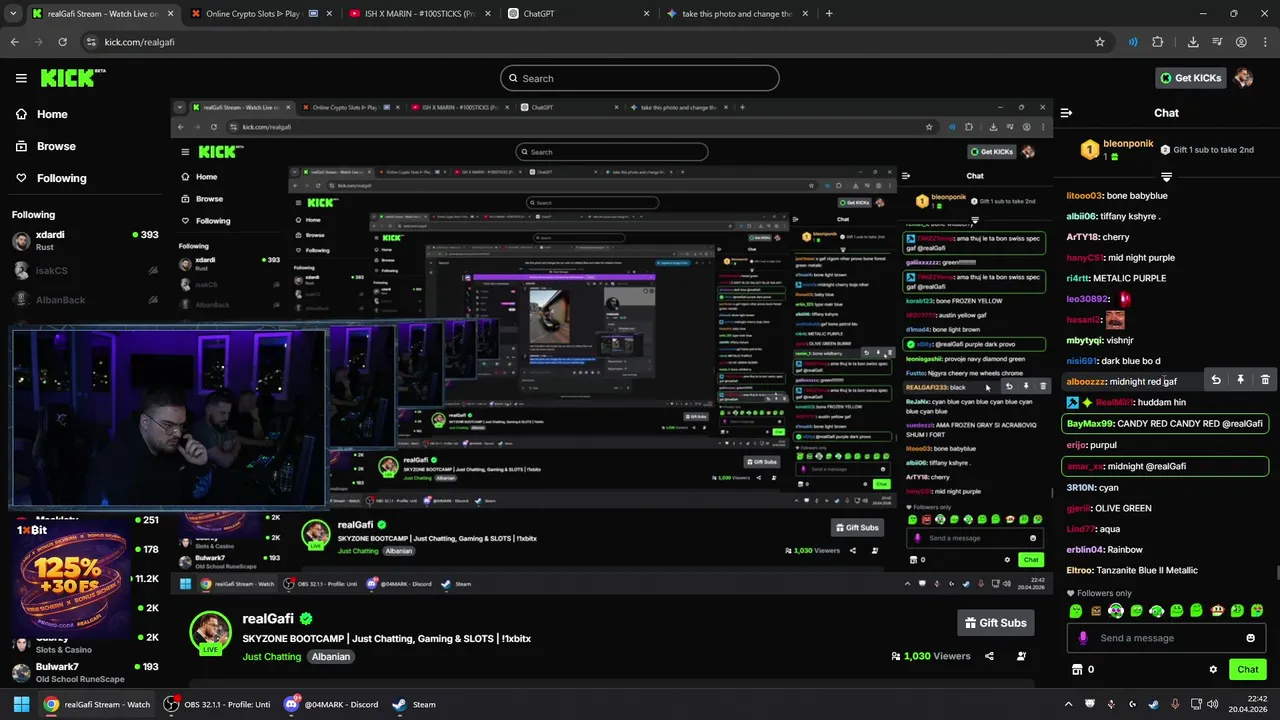The image size is (1280, 720).
Task: Collapse the chat panel arrow icon
Action: tap(1066, 113)
